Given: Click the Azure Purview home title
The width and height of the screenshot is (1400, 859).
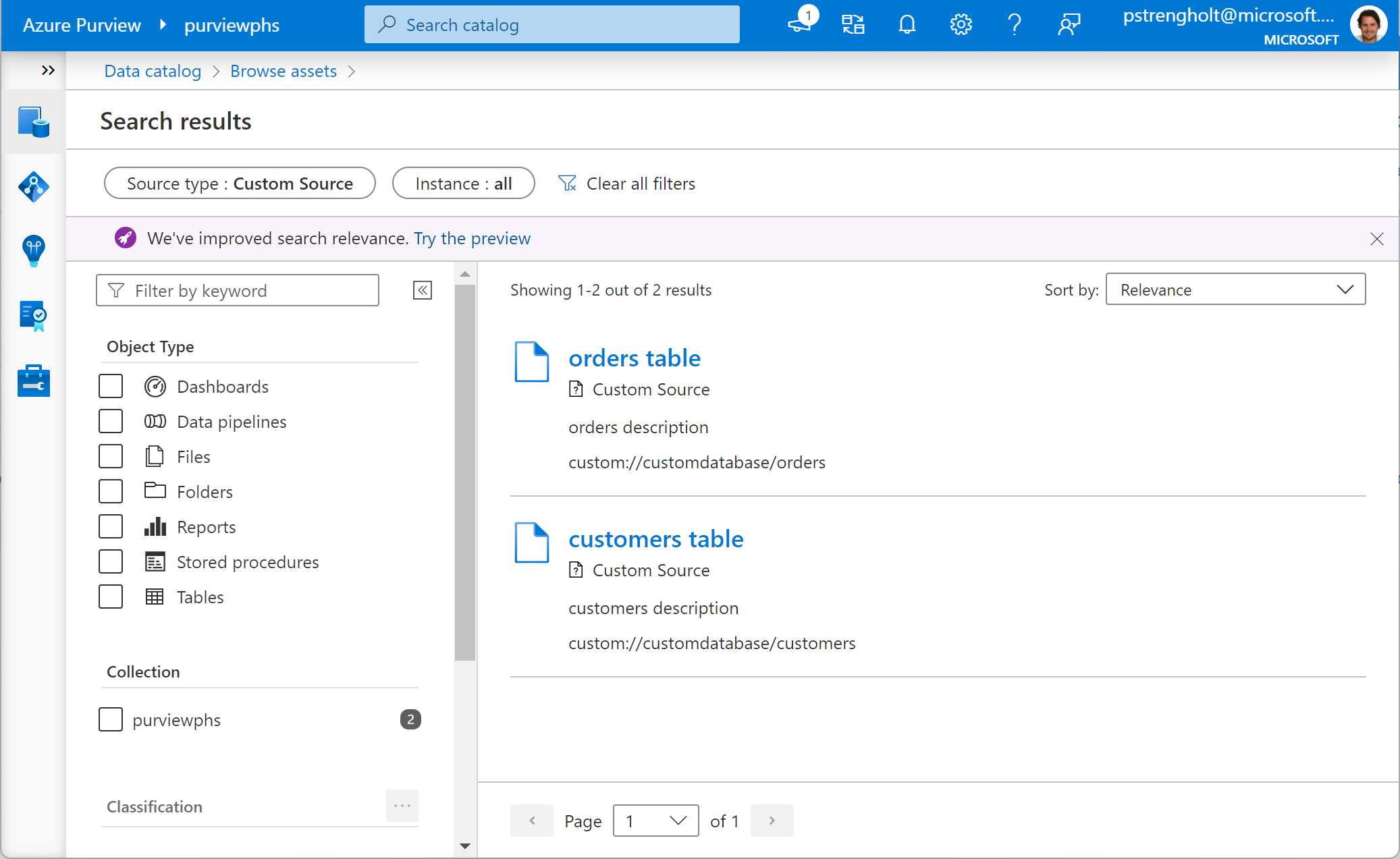Looking at the screenshot, I should [x=82, y=25].
